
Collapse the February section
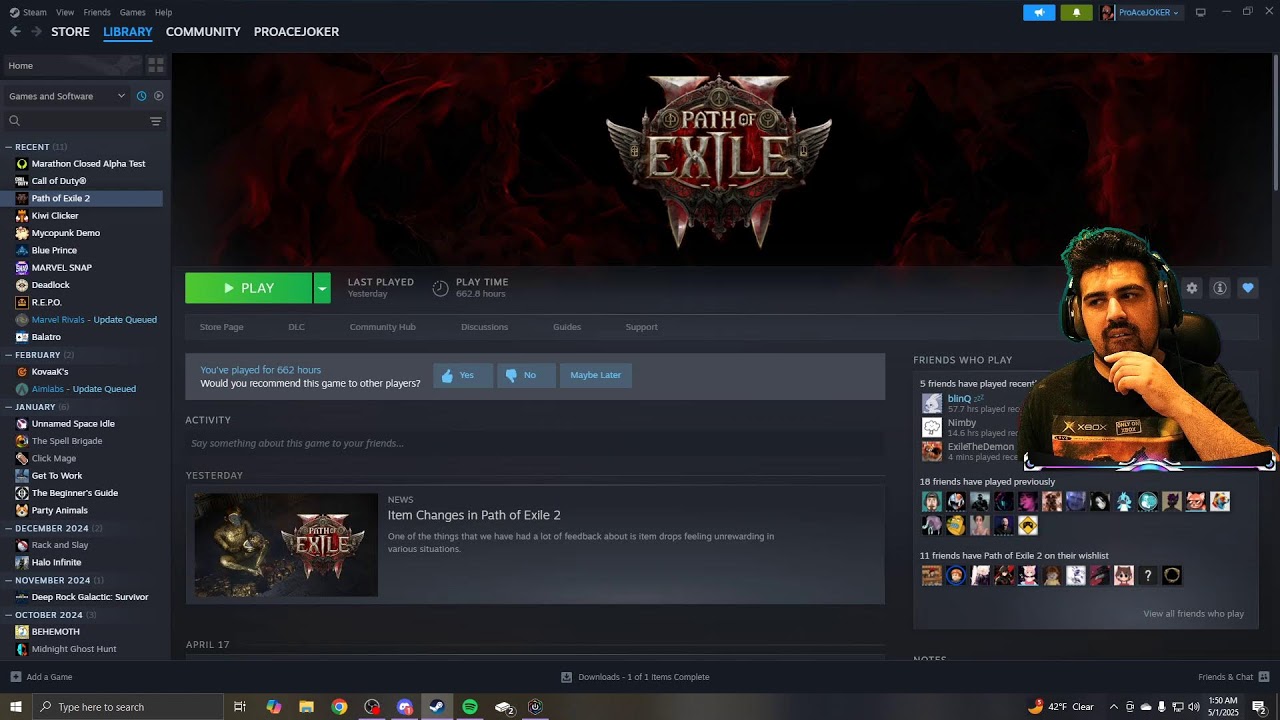[x=10, y=355]
